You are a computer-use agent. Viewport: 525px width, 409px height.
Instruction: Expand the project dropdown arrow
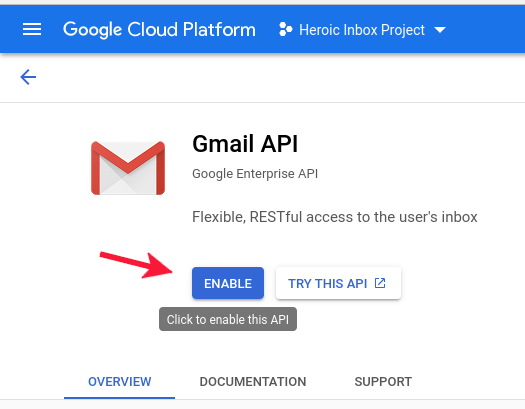click(440, 30)
